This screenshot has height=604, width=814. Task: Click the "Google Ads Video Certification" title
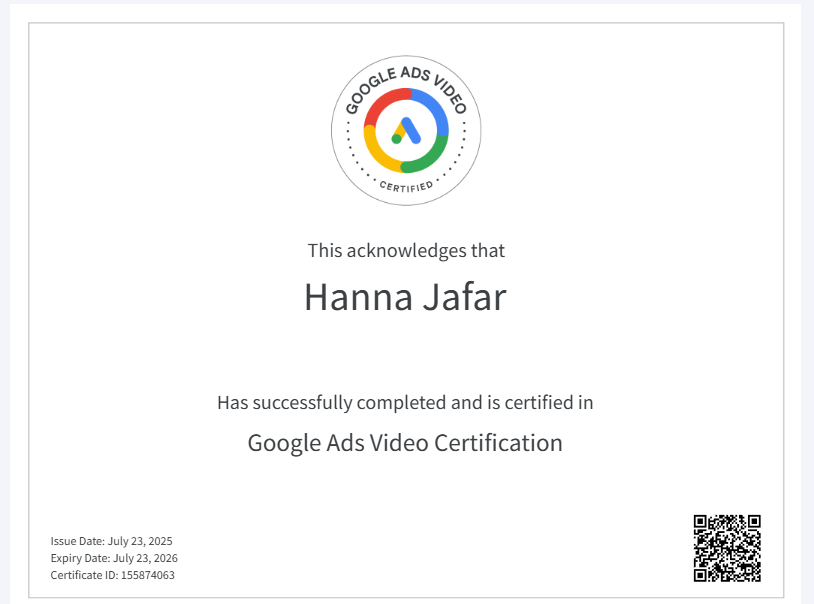405,444
